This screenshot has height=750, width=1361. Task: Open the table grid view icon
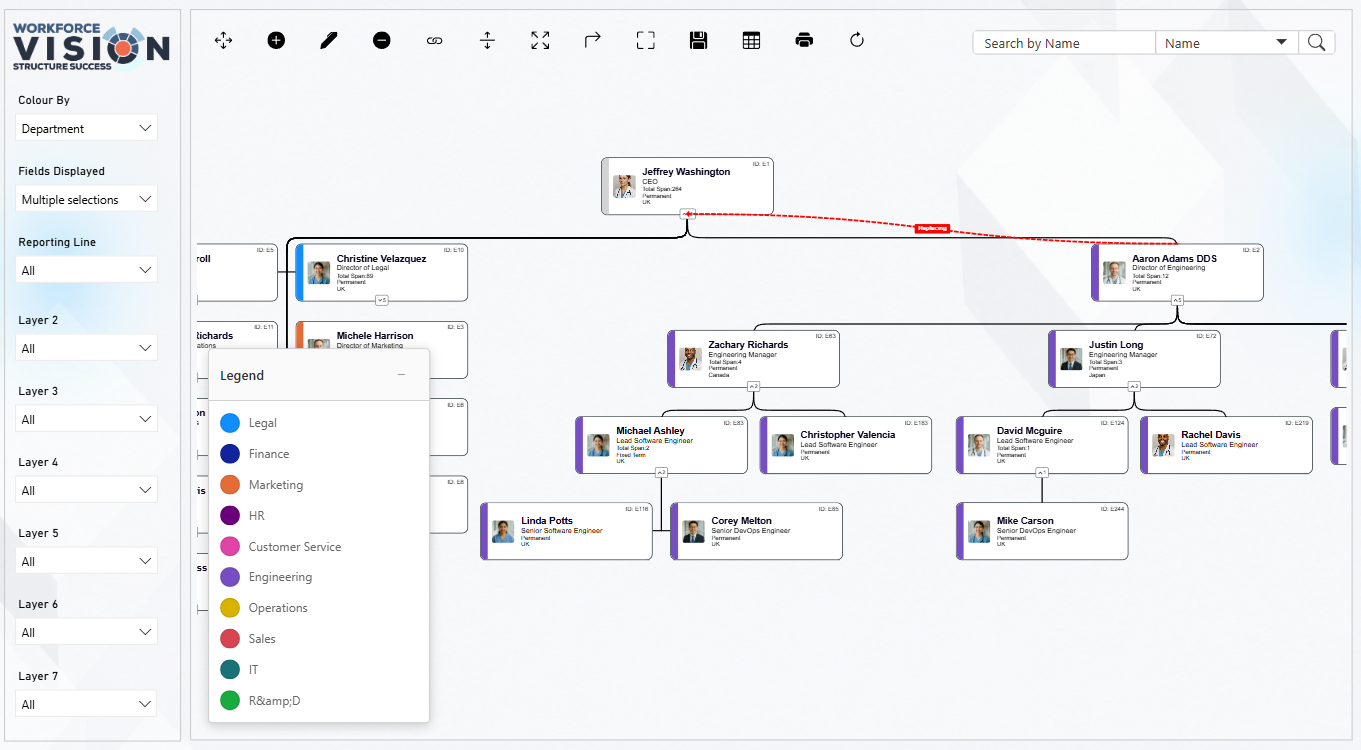(x=751, y=41)
